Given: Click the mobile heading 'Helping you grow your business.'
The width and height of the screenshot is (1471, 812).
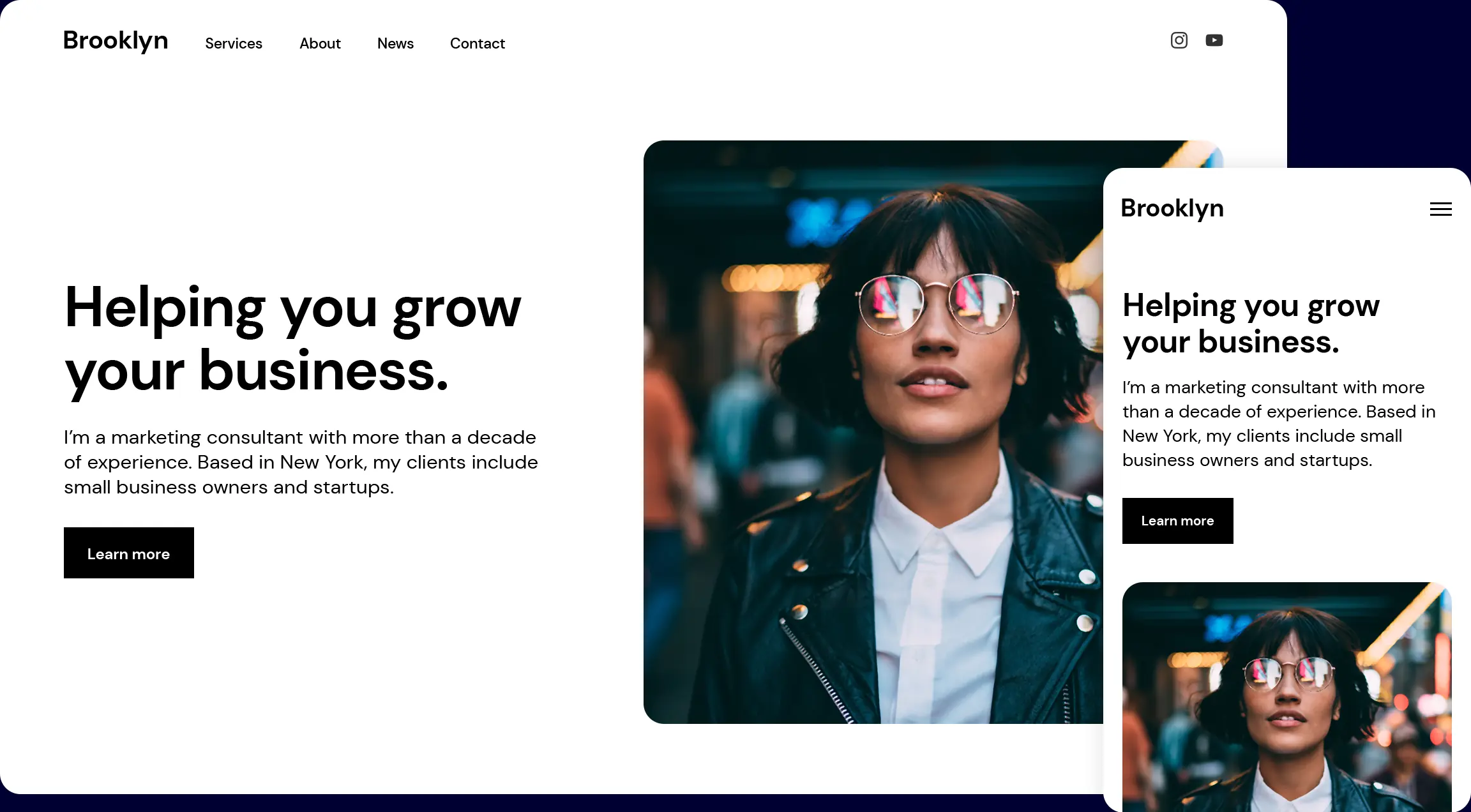Looking at the screenshot, I should pos(1251,324).
